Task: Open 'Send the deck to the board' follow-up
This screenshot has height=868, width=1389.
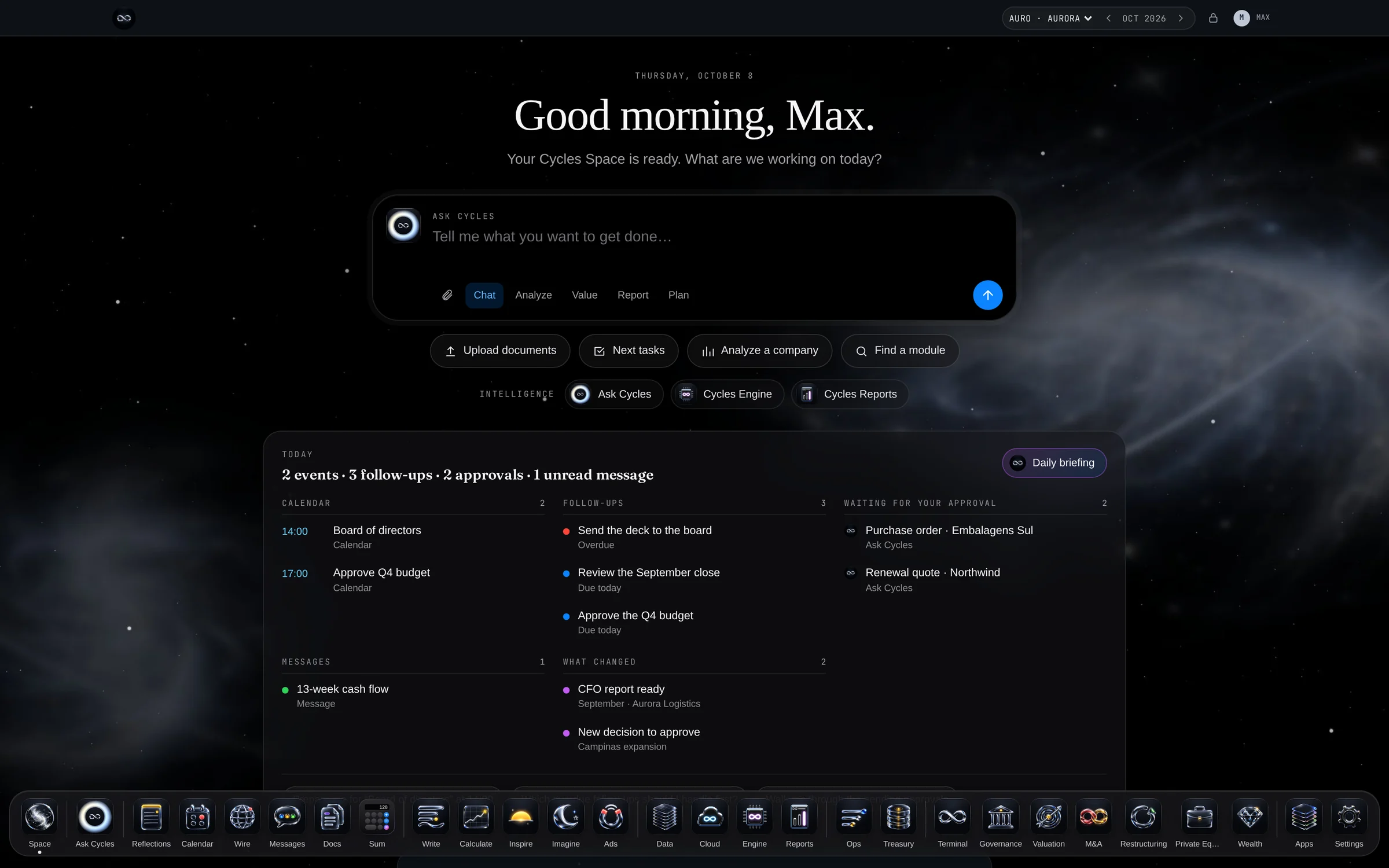Action: click(x=694, y=537)
